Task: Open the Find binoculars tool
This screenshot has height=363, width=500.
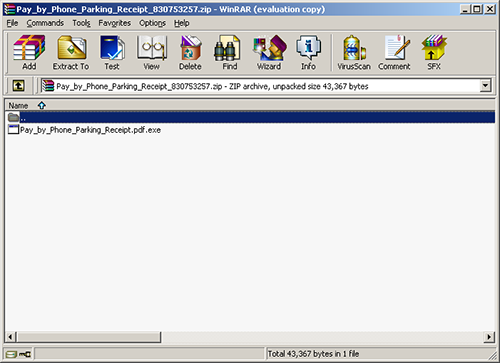Action: (229, 53)
